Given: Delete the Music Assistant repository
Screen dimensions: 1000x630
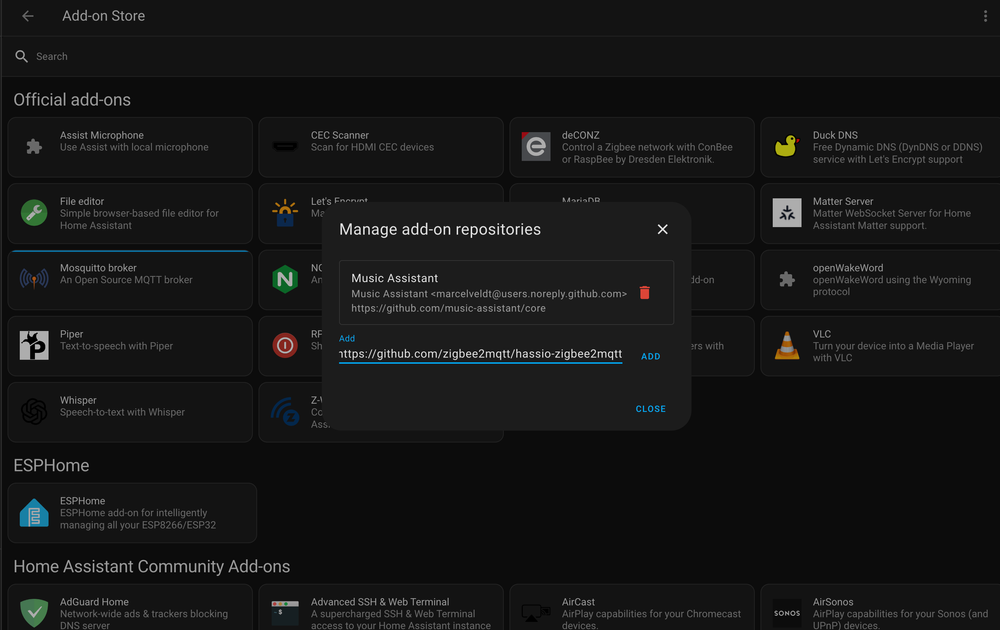Looking at the screenshot, I should point(645,293).
